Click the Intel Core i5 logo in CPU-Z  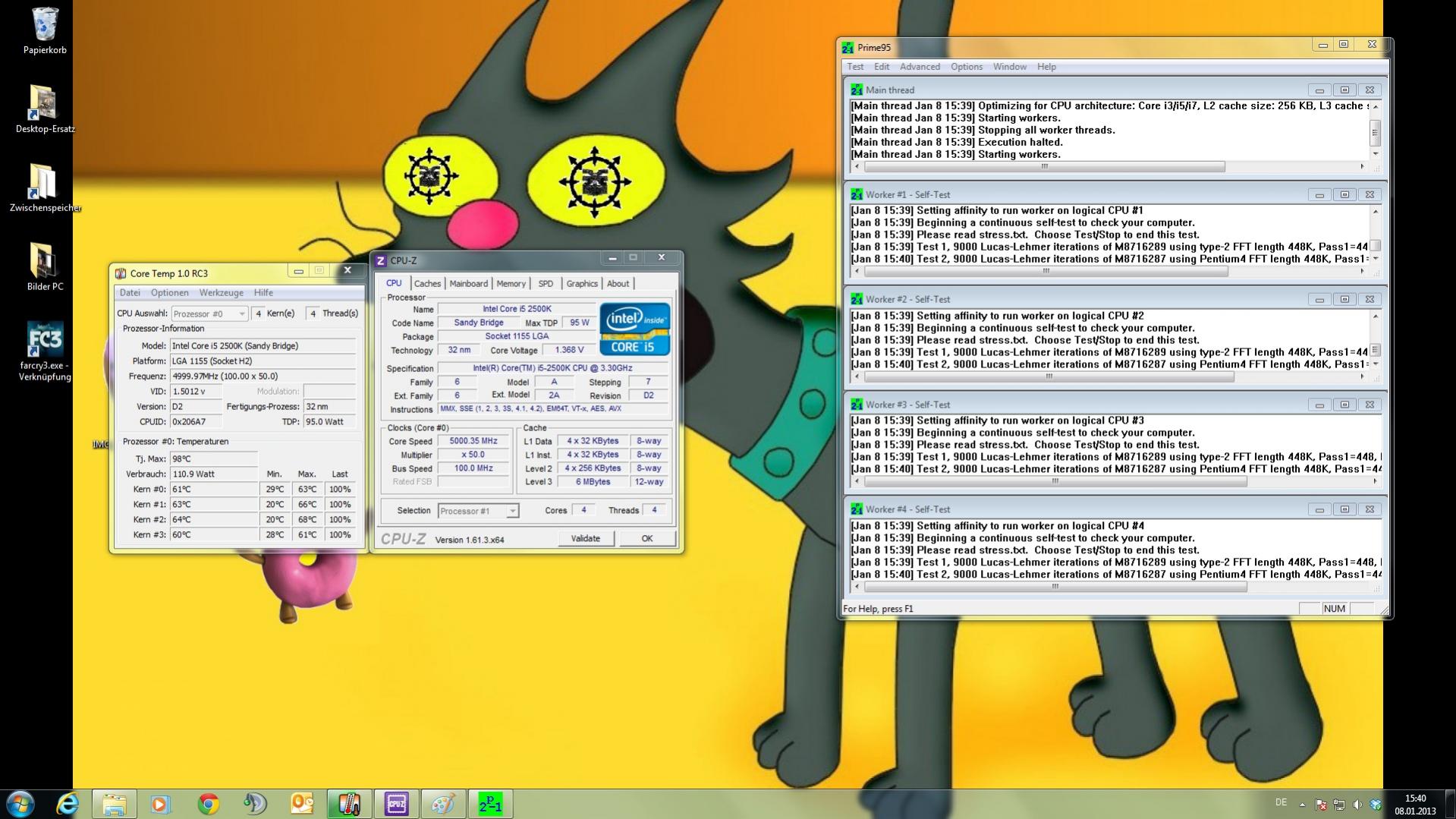pyautogui.click(x=634, y=329)
